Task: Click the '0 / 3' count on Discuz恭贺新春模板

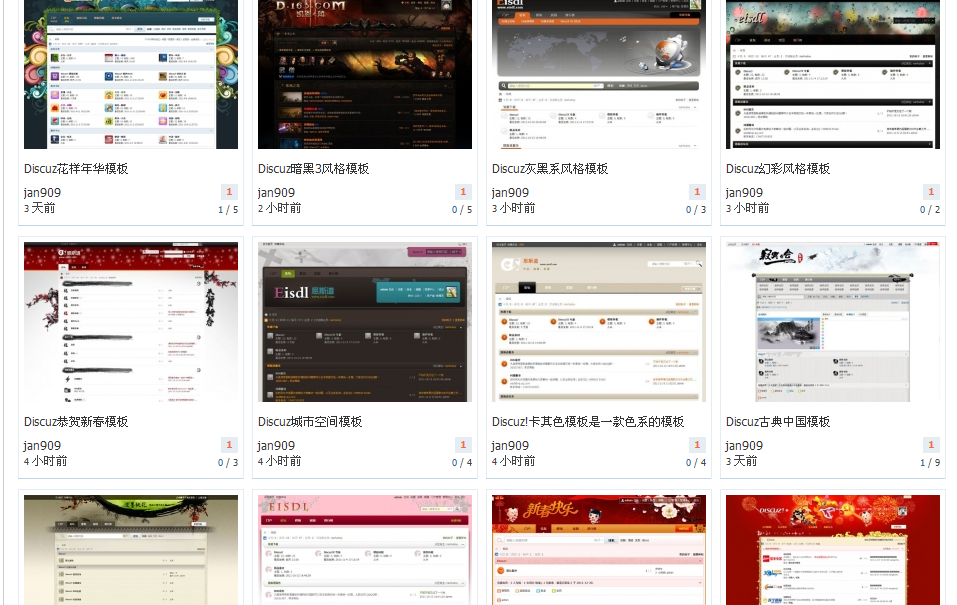Action: pos(228,463)
